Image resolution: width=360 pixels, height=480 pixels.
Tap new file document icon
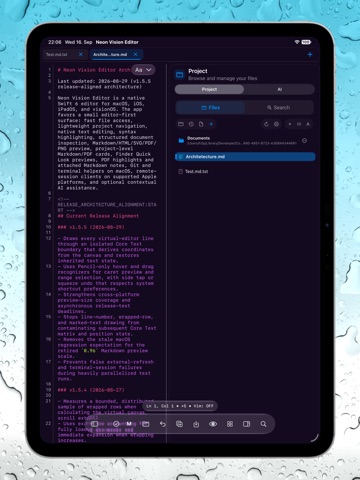pyautogui.click(x=201, y=124)
